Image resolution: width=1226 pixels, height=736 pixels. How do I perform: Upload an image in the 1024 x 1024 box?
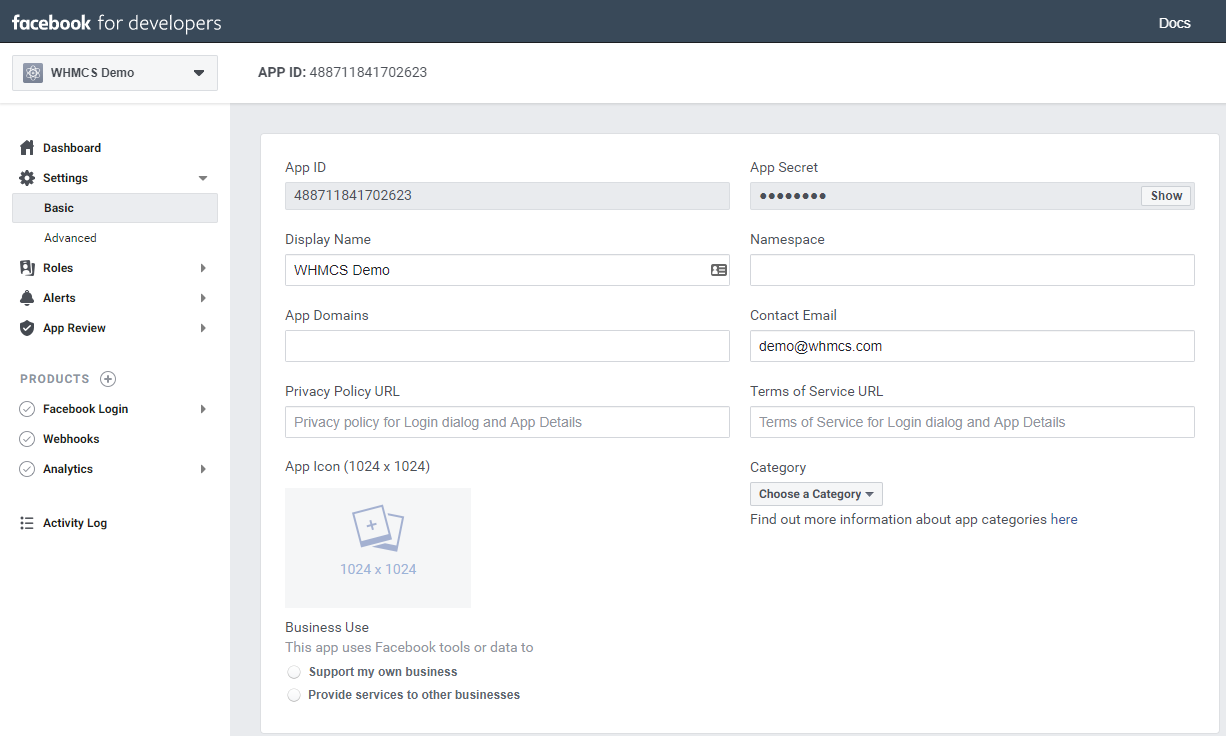pyautogui.click(x=378, y=548)
